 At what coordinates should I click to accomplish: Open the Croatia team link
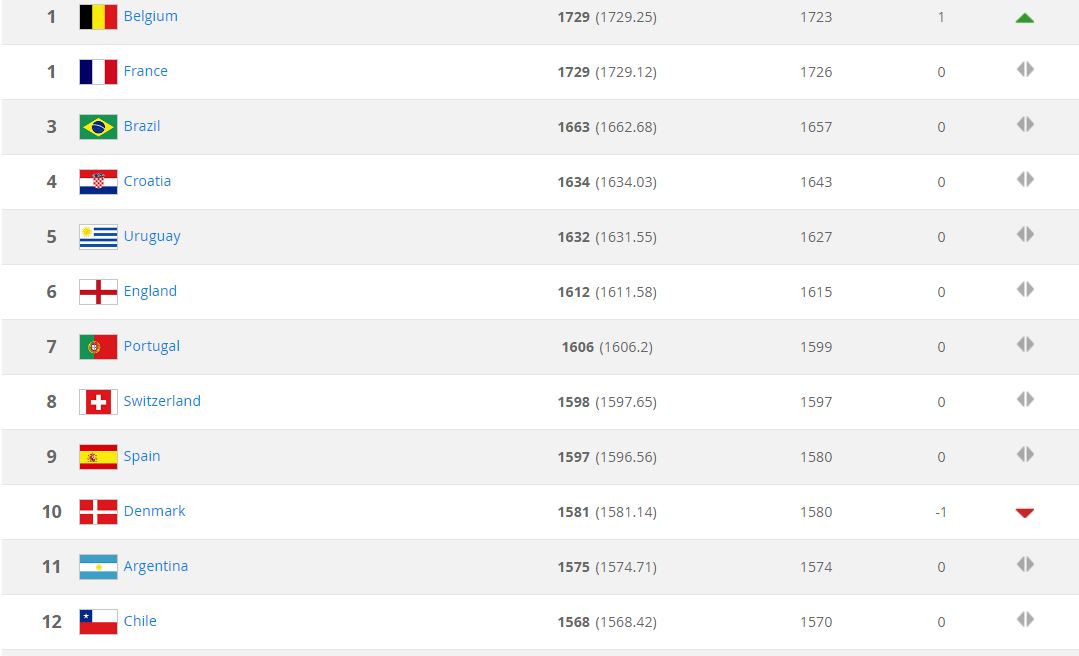pyautogui.click(x=147, y=181)
